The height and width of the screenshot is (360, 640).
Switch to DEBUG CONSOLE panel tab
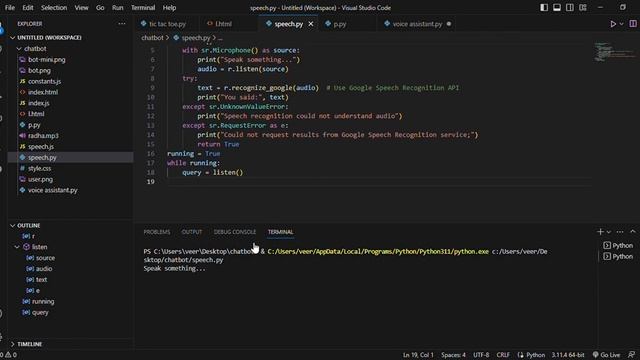coord(235,232)
